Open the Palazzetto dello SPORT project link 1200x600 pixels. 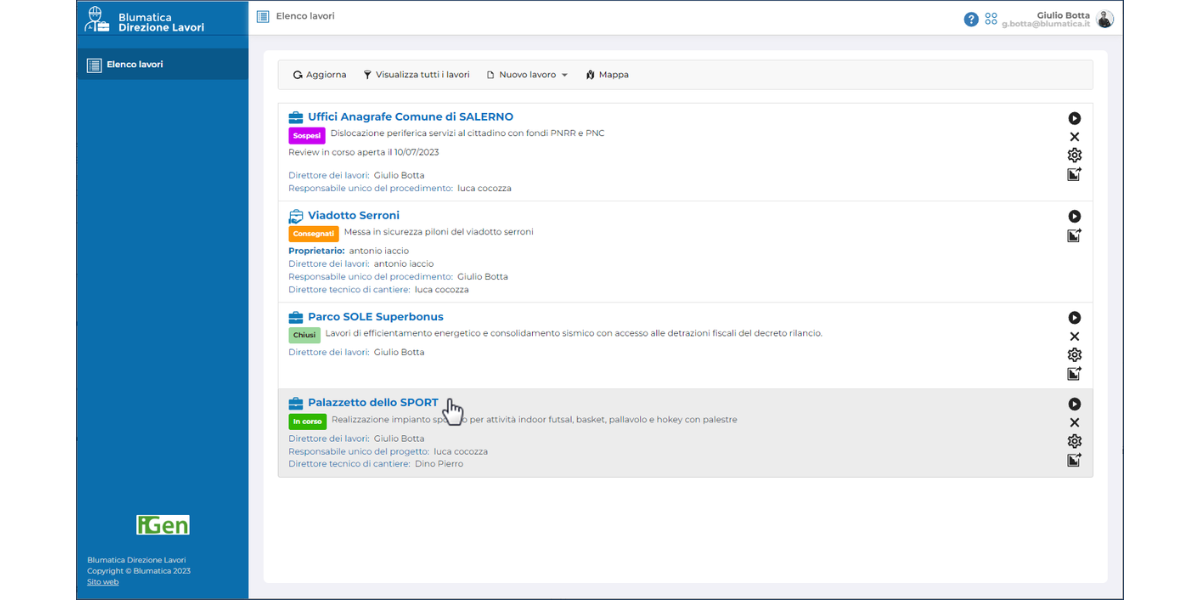372,403
